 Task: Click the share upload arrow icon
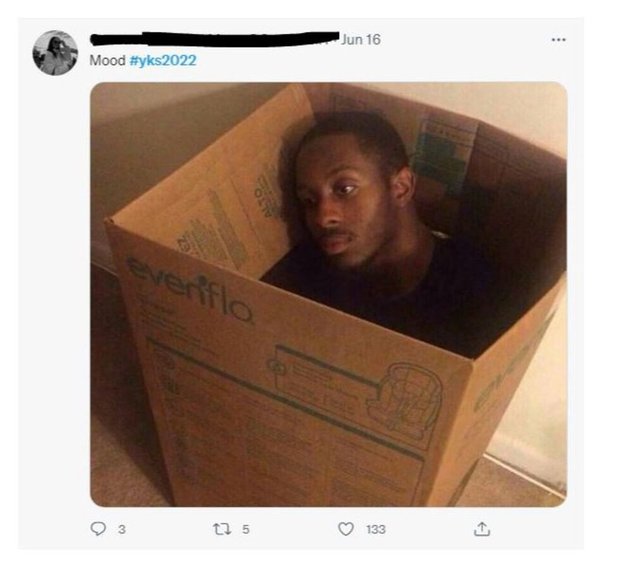coord(482,528)
